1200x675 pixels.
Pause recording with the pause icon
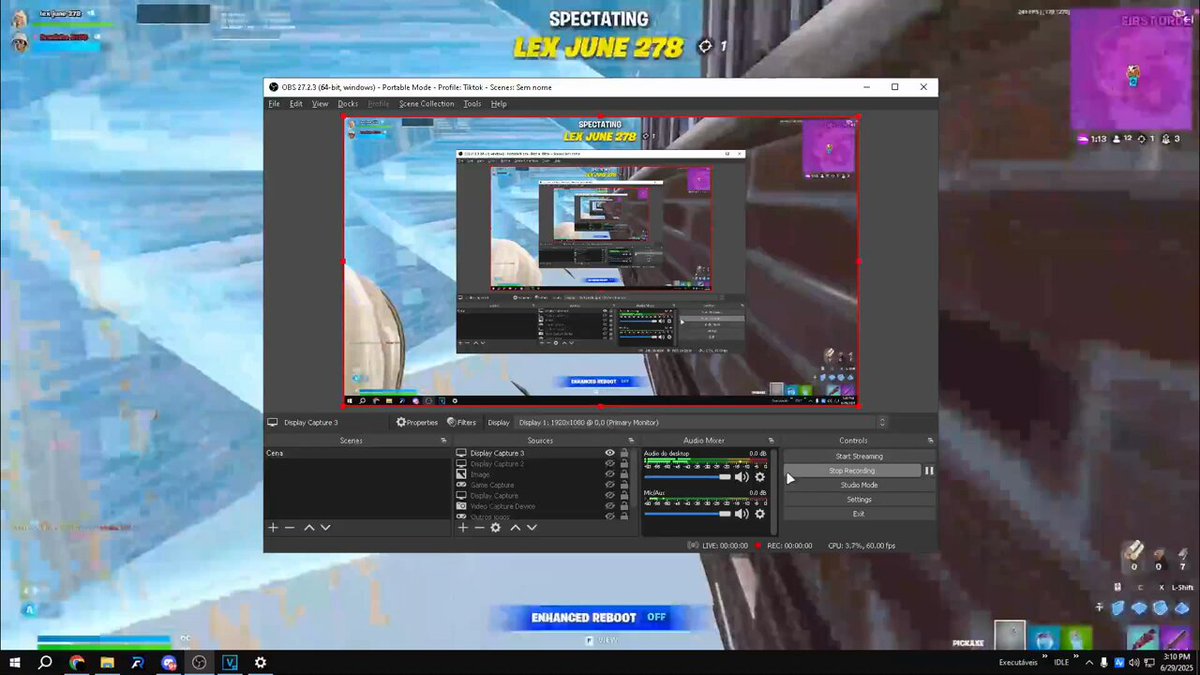pyautogui.click(x=929, y=470)
